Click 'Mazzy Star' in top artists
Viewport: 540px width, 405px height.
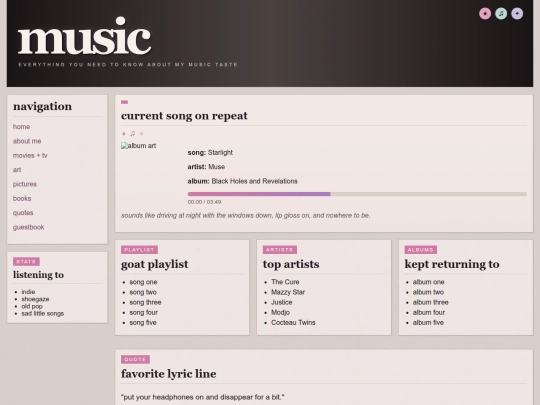[288, 292]
